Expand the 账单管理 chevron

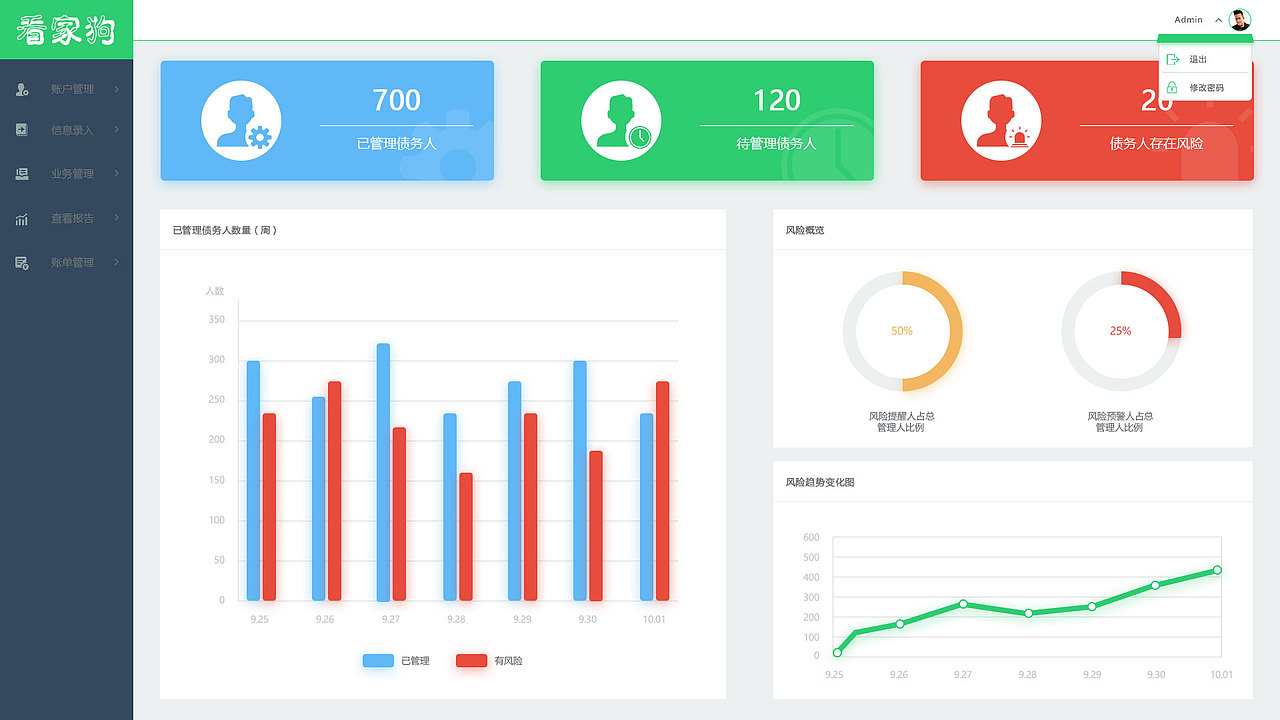(116, 262)
